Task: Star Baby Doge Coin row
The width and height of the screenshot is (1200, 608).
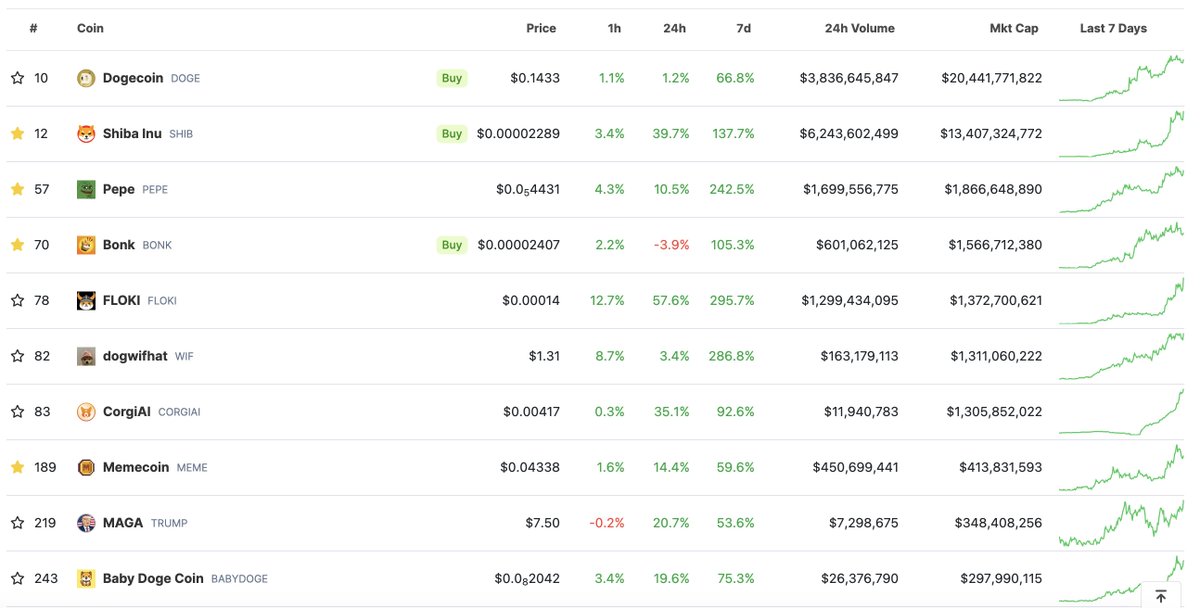Action: 17,578
